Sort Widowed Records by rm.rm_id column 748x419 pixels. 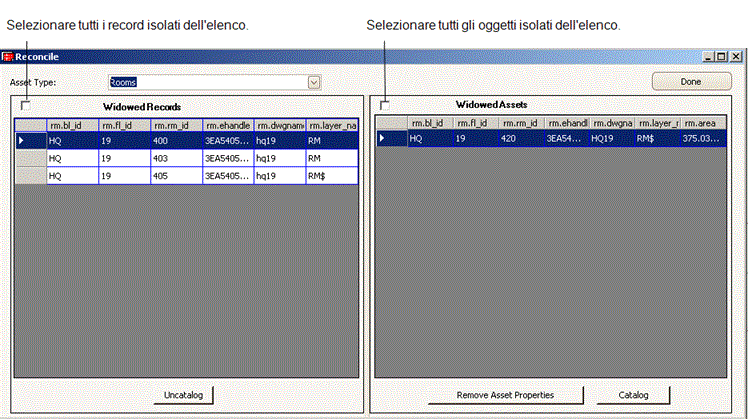coord(177,126)
